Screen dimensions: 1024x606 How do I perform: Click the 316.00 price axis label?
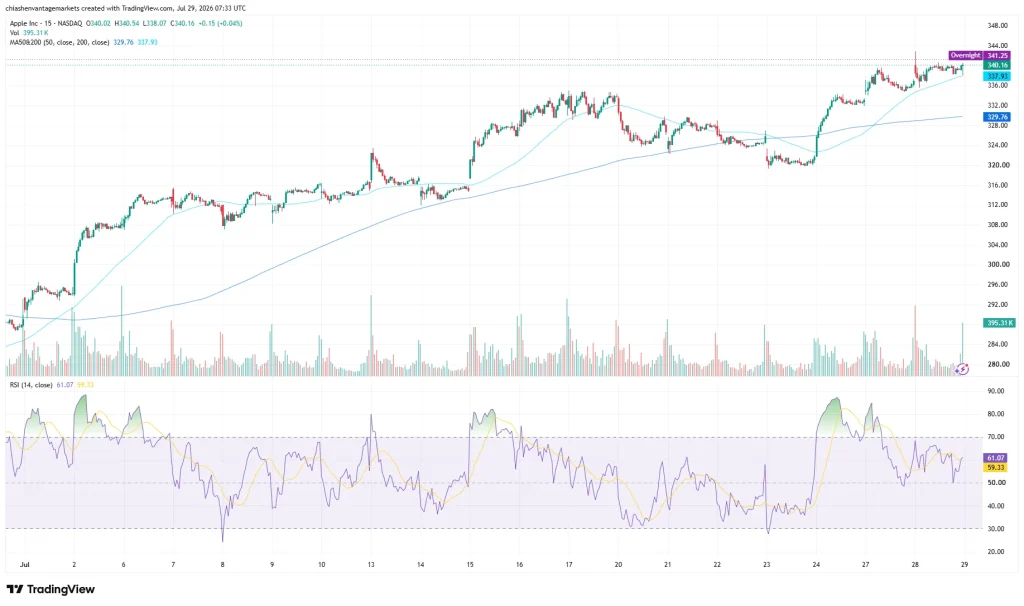tap(998, 185)
